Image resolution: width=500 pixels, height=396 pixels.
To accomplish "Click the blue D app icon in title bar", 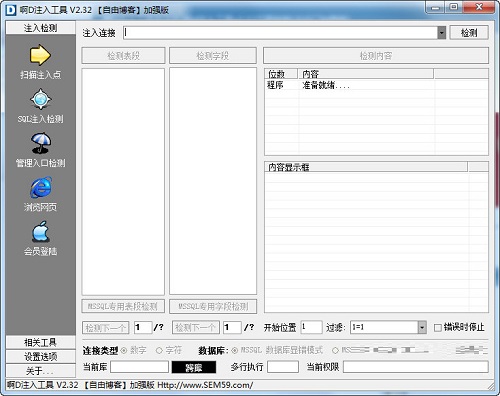I will pos(11,10).
